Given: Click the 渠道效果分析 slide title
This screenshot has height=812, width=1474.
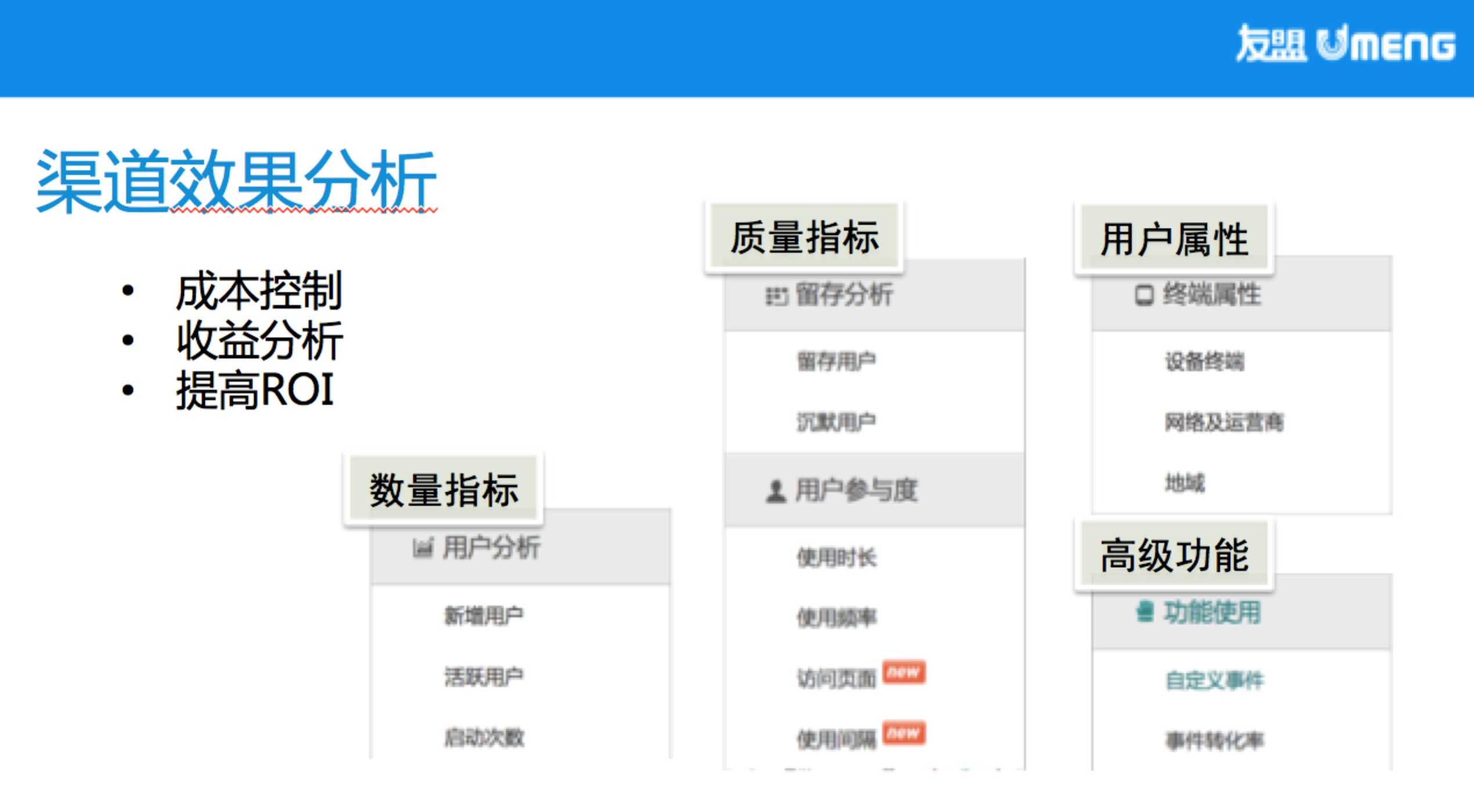Looking at the screenshot, I should point(236,180).
